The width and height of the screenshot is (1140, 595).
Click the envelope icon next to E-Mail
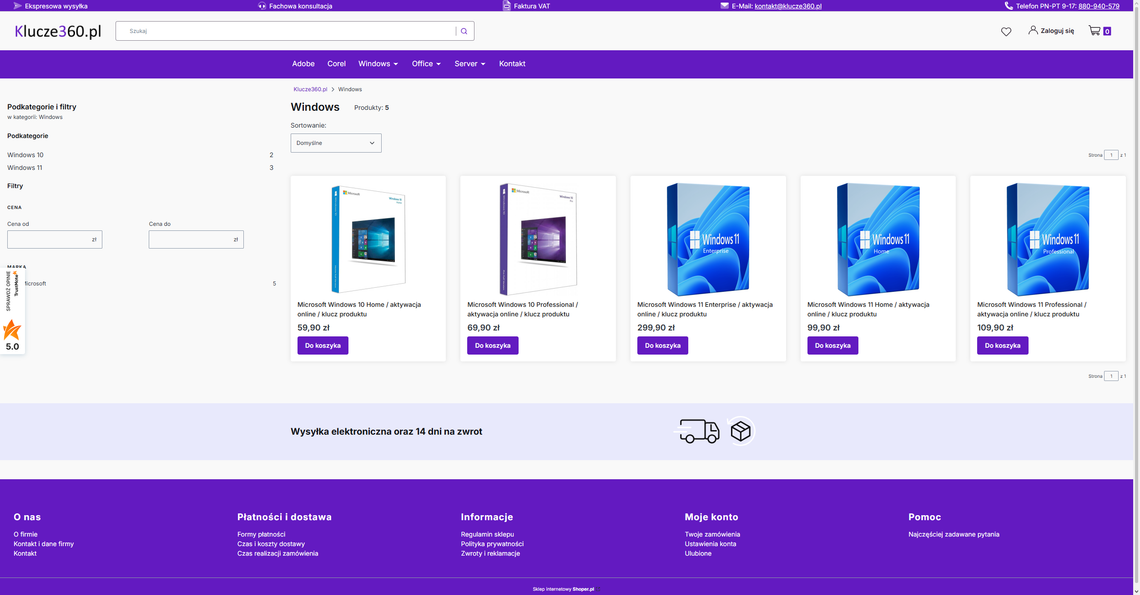725,5
